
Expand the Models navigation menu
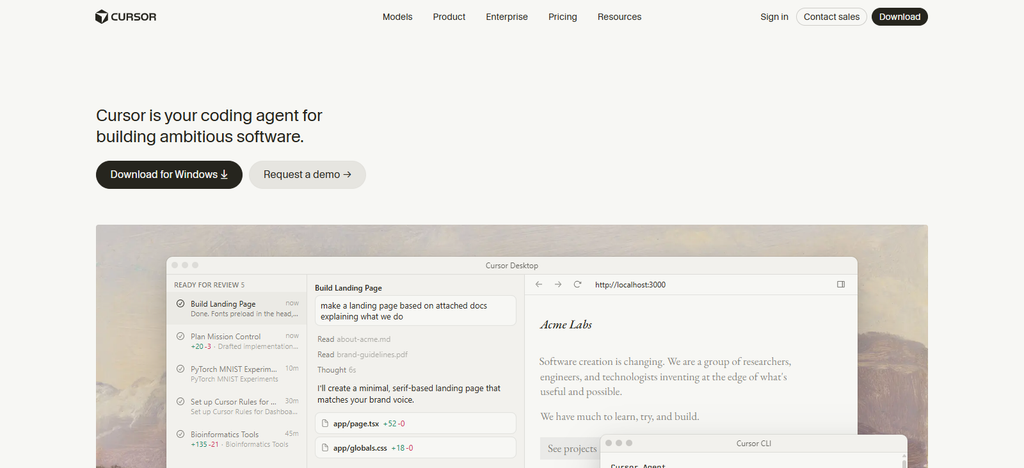397,17
